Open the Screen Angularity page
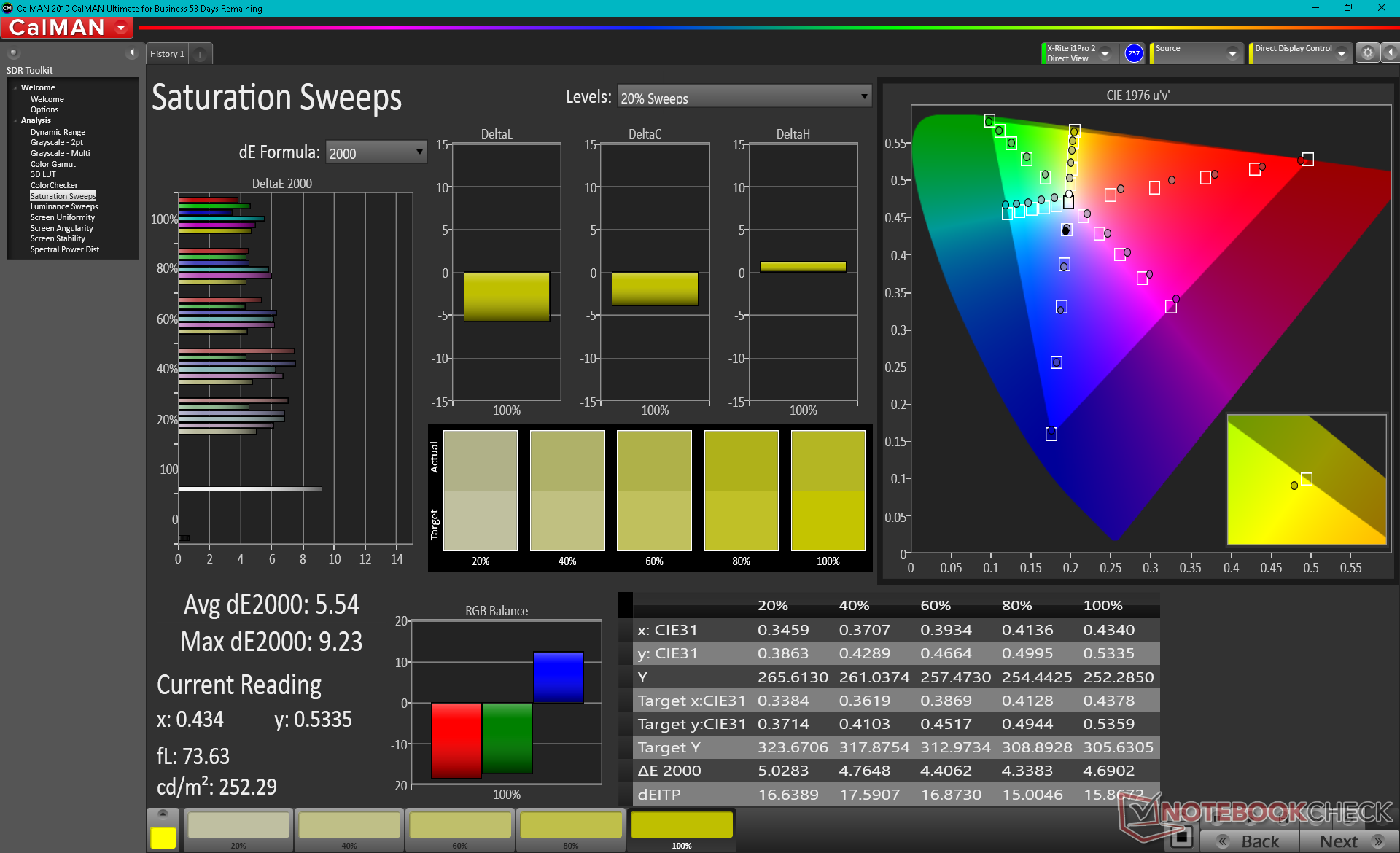The width and height of the screenshot is (1400, 853). [61, 228]
